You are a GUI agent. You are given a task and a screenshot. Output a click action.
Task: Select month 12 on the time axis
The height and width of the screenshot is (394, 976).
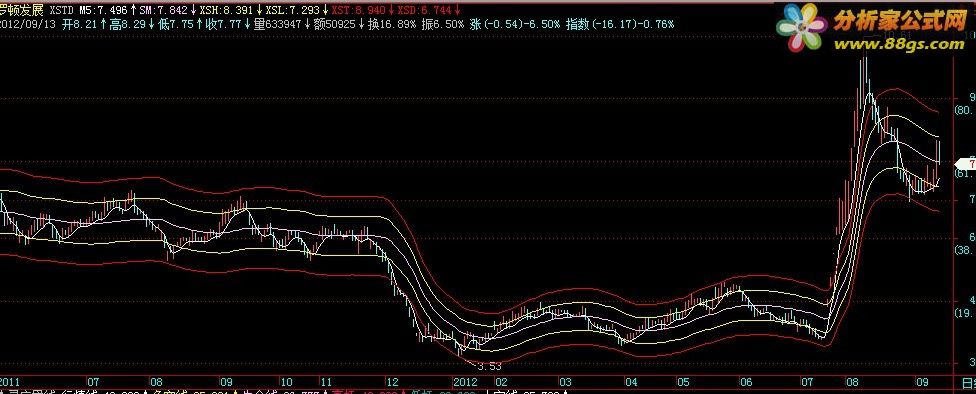[392, 381]
